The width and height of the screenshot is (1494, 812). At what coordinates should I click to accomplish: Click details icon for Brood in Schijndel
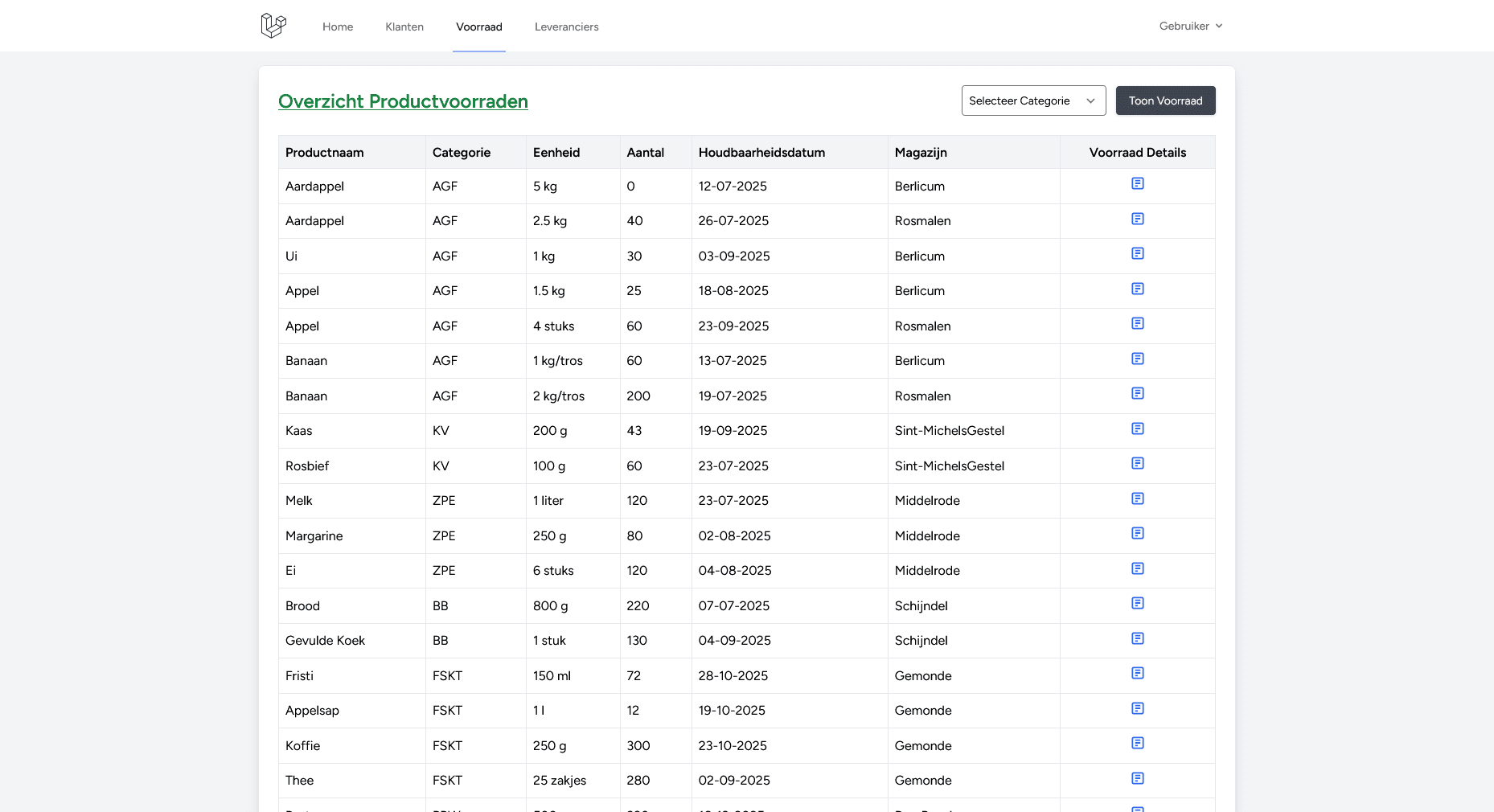pos(1138,603)
